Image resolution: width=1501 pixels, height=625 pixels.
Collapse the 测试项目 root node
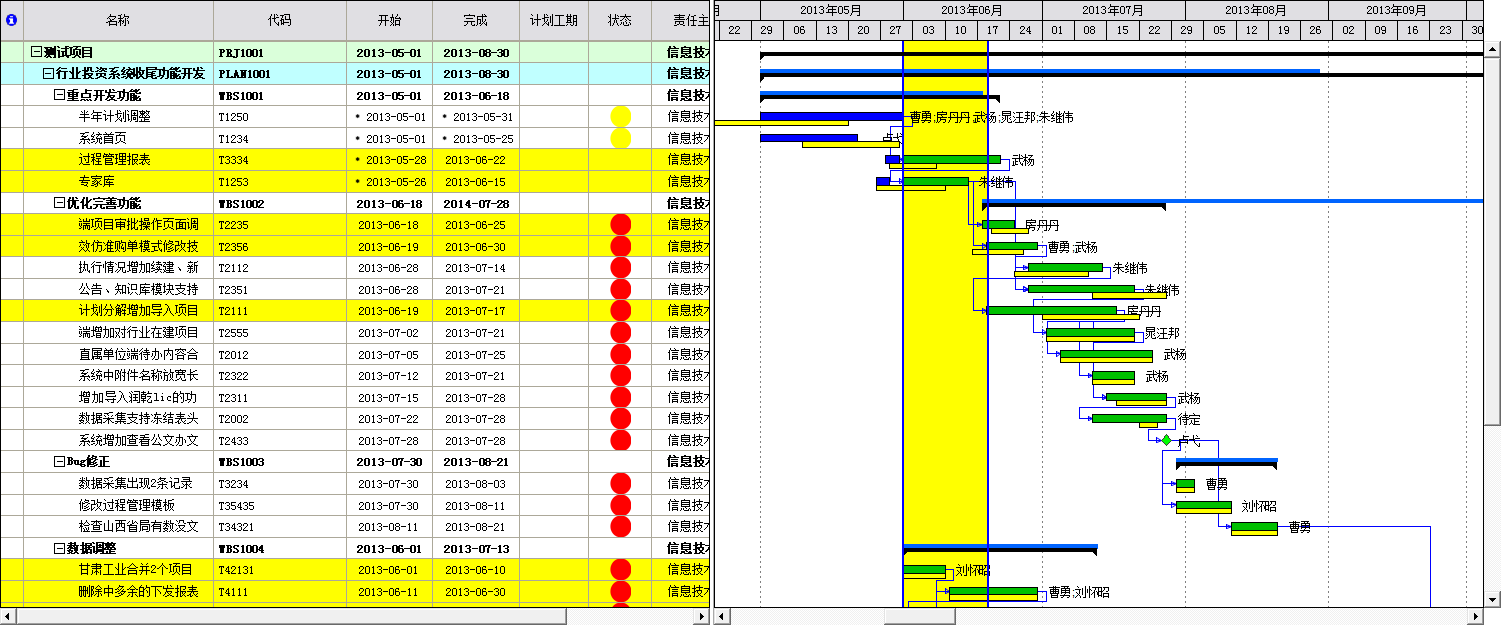click(x=36, y=52)
